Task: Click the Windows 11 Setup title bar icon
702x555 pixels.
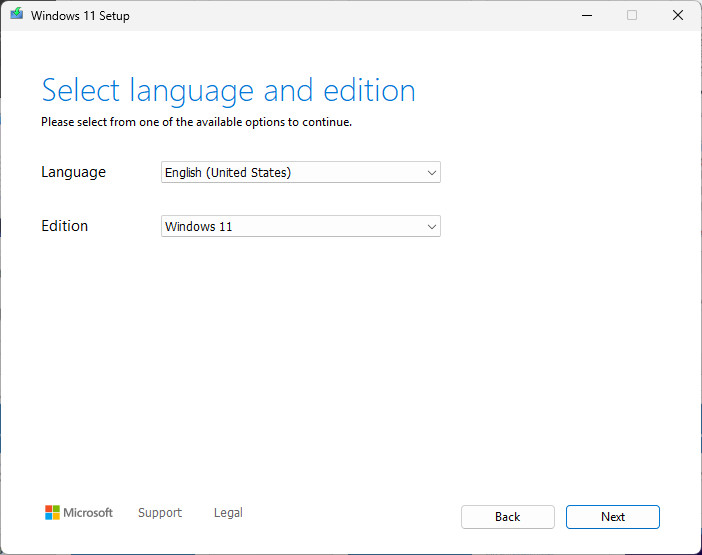Action: tap(17, 16)
